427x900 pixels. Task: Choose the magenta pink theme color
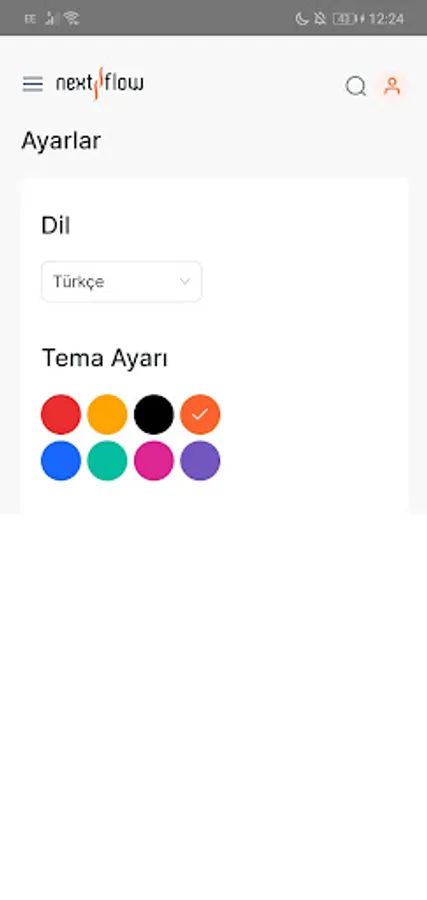(154, 461)
